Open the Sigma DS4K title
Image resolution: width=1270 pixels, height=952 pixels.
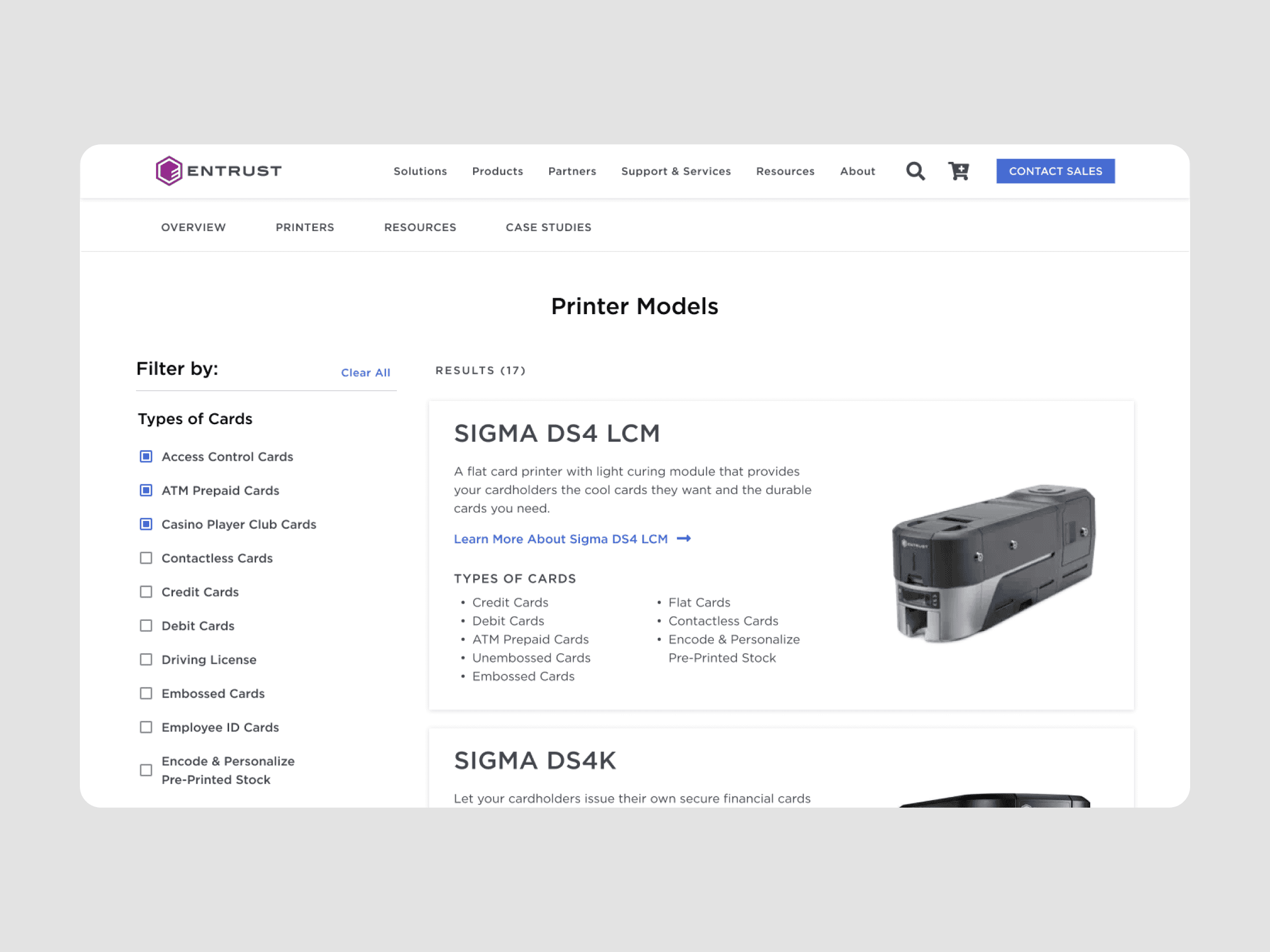534,761
